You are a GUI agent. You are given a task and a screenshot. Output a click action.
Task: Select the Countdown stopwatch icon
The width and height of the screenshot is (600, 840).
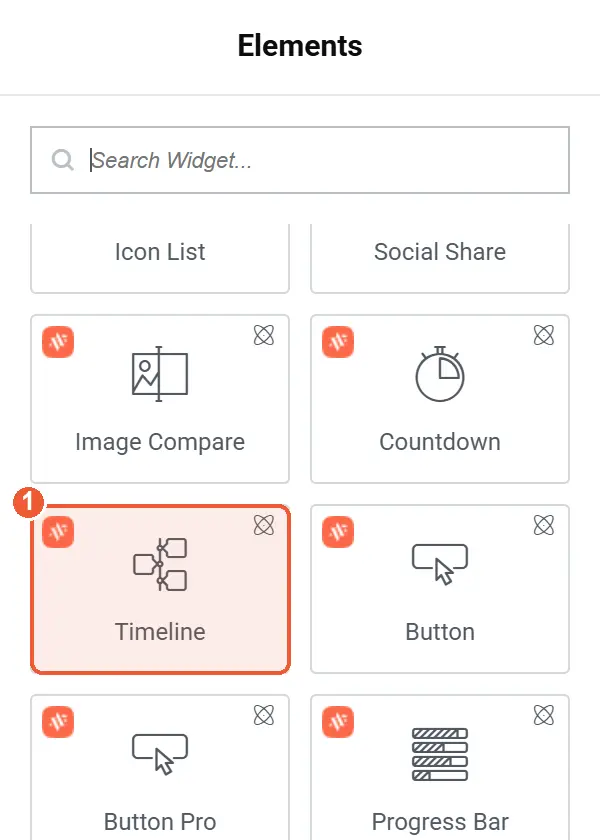[x=440, y=374]
